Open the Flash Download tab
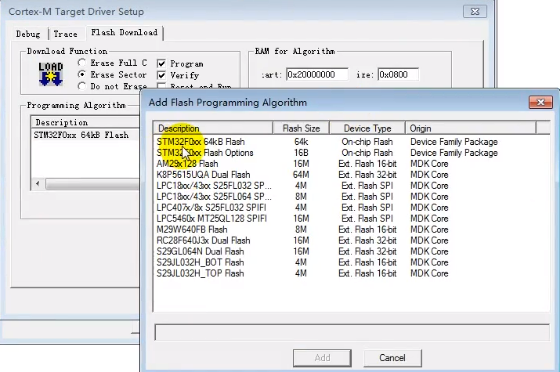This screenshot has width=560, height=372. coord(124,32)
